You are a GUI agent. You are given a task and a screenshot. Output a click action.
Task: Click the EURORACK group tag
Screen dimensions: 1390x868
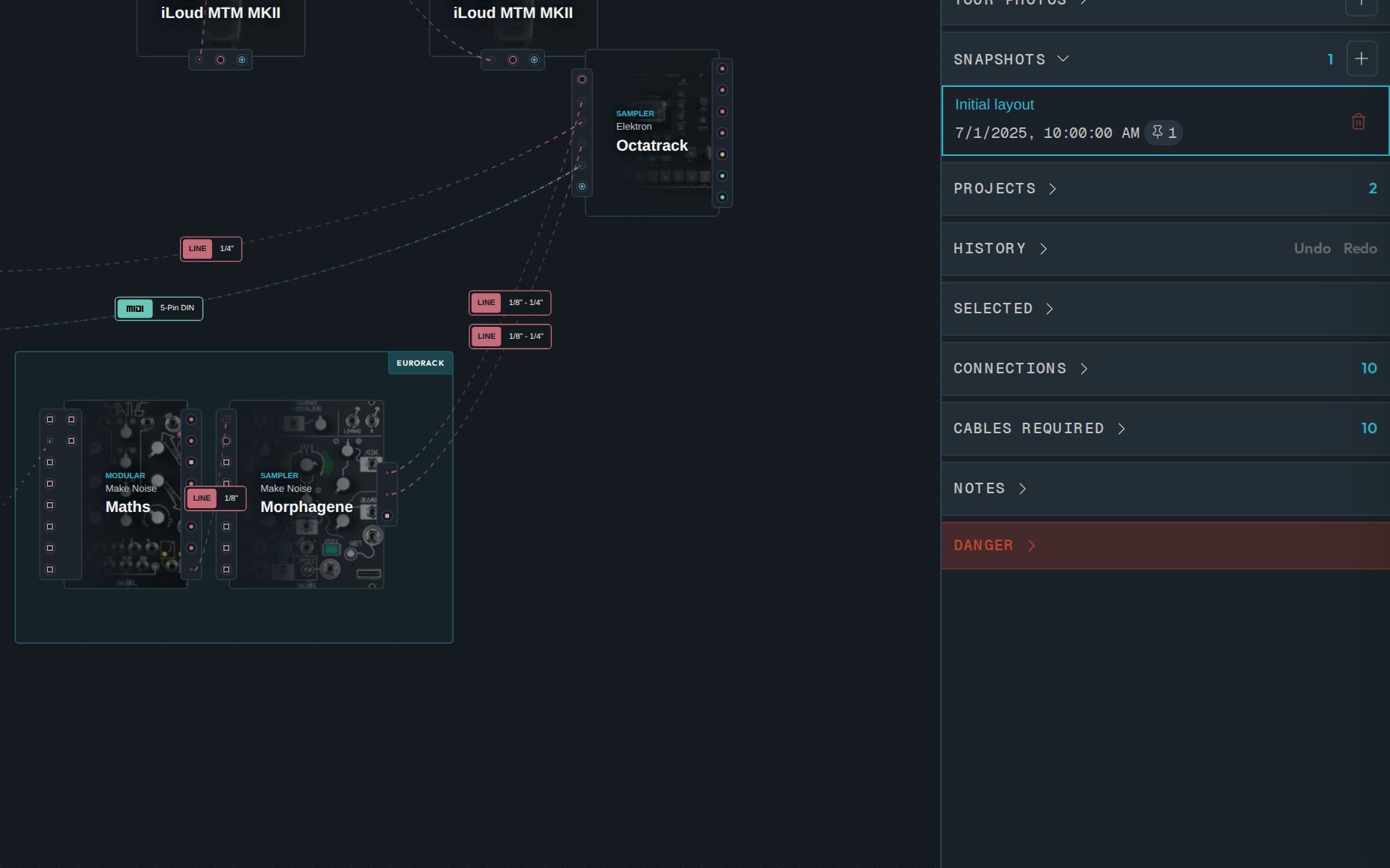click(x=420, y=363)
